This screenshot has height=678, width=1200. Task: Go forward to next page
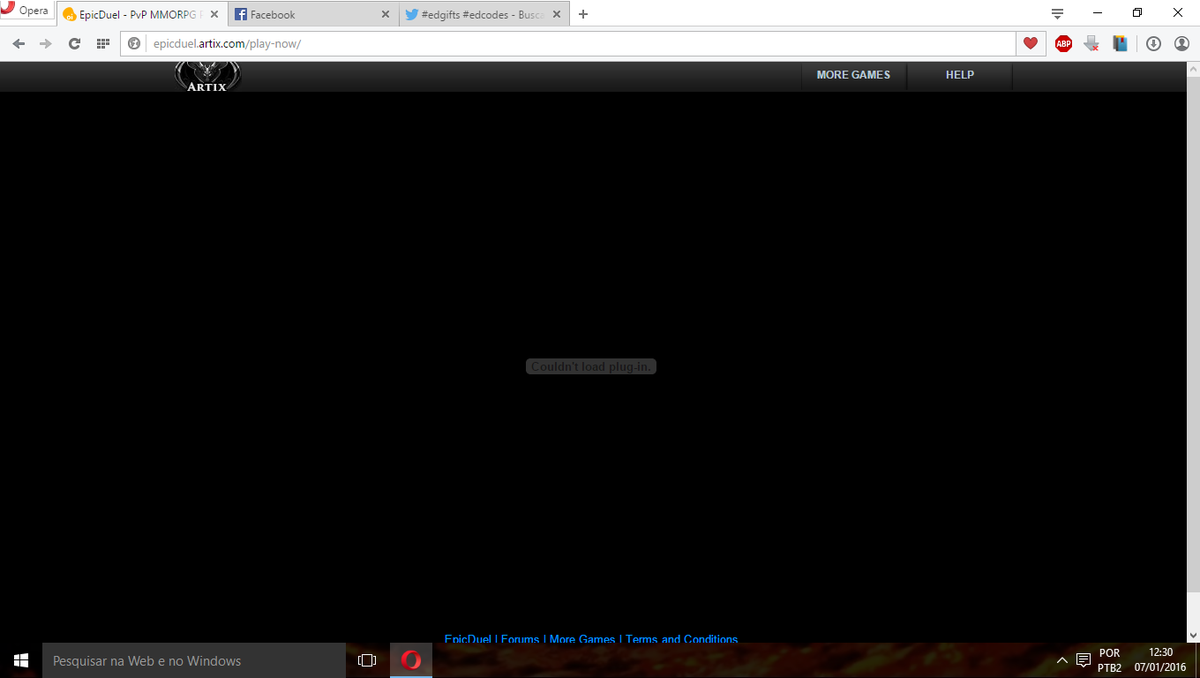[45, 44]
